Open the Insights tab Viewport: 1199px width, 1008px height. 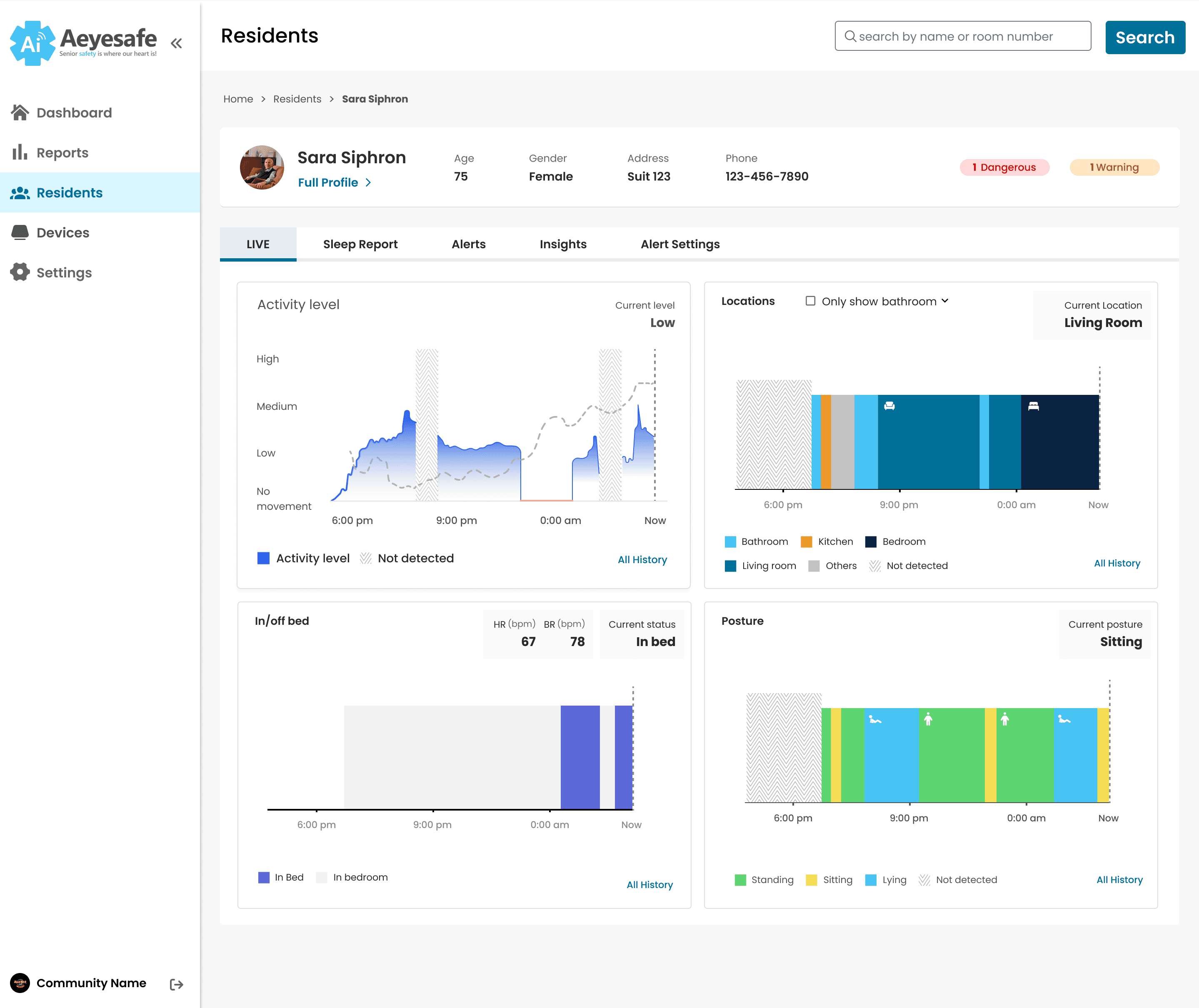click(563, 244)
